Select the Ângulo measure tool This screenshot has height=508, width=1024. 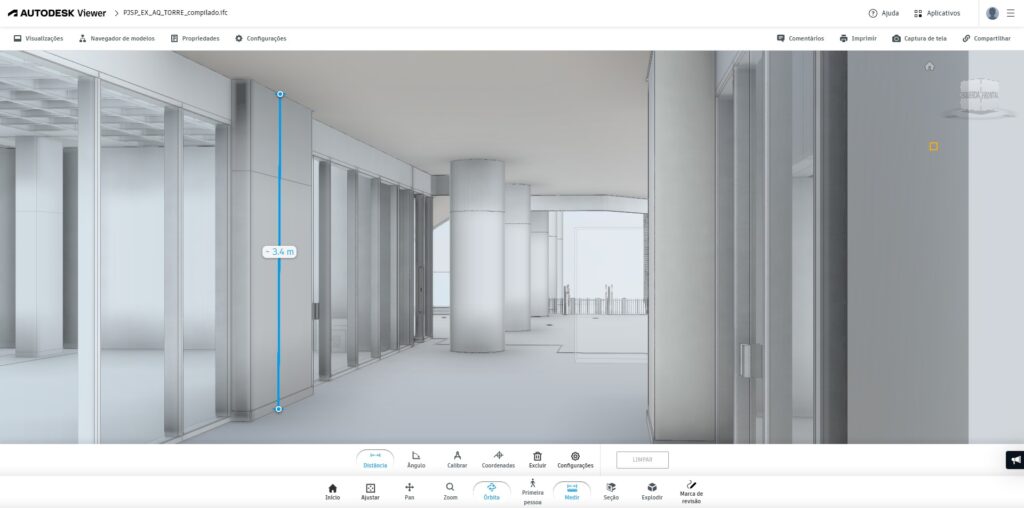(416, 458)
